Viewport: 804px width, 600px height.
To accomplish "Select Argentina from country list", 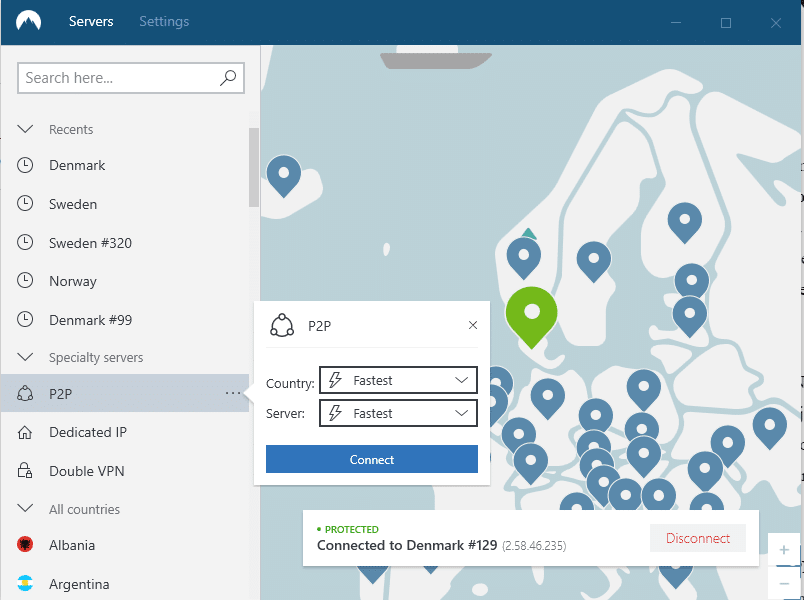I will (125, 584).
